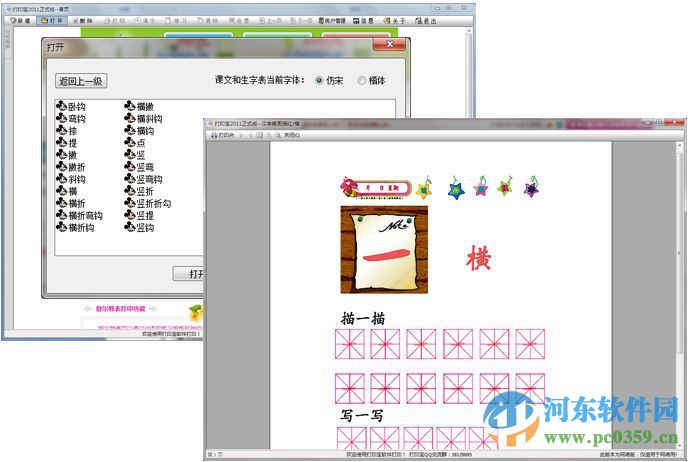Select the 斜钩 stroke item

coord(71,179)
